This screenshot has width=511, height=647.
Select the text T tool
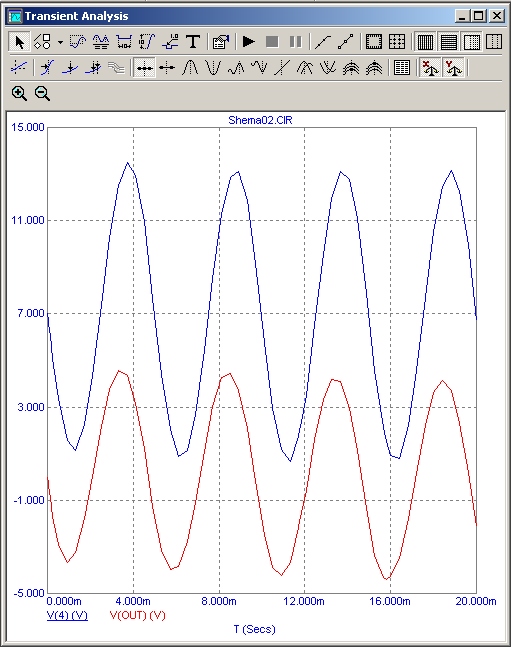point(193,42)
